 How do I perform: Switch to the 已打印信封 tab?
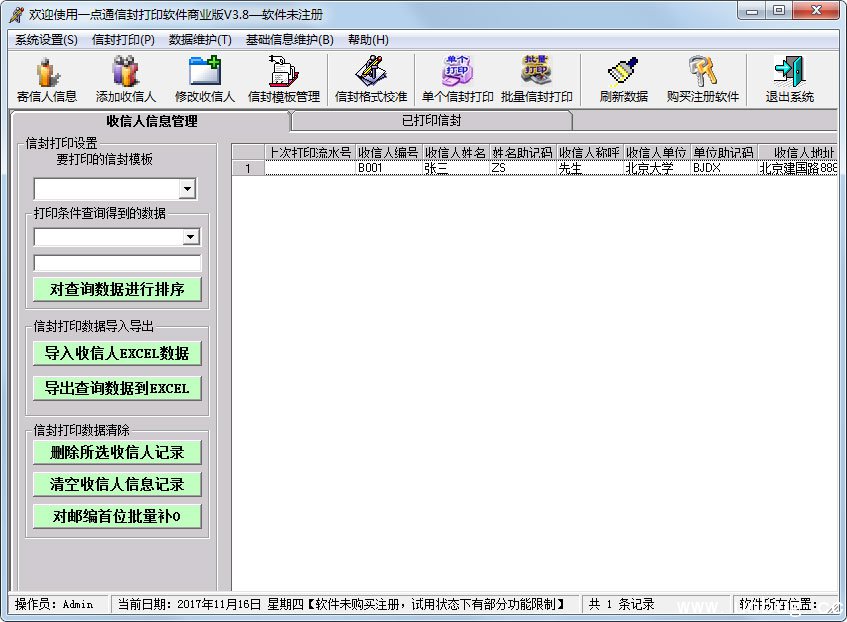point(431,121)
